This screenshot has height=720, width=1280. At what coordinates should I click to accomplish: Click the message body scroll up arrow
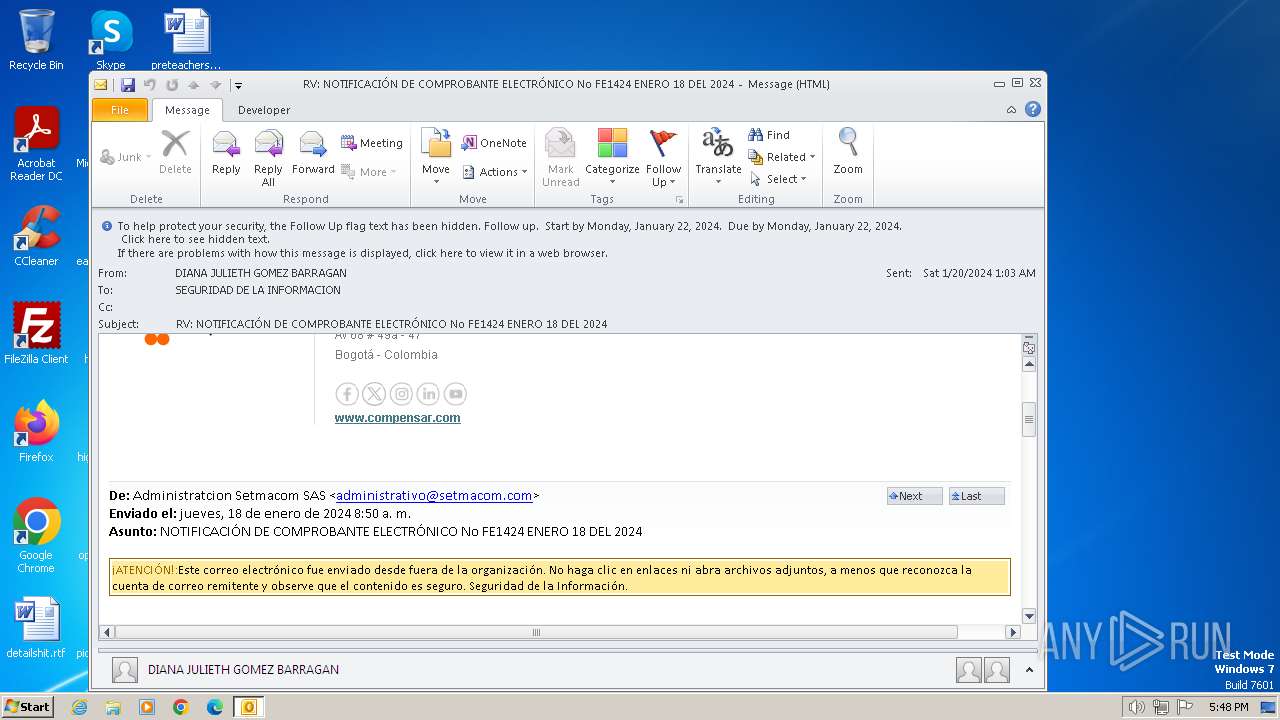click(x=1029, y=364)
